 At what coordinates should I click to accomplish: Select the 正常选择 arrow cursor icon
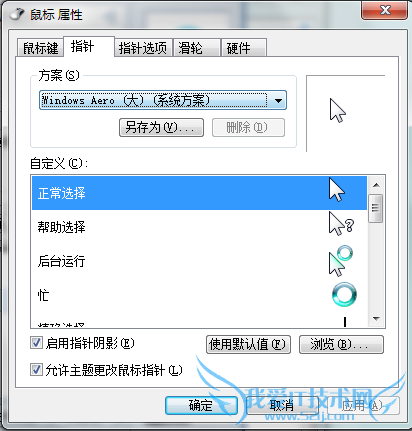point(337,190)
